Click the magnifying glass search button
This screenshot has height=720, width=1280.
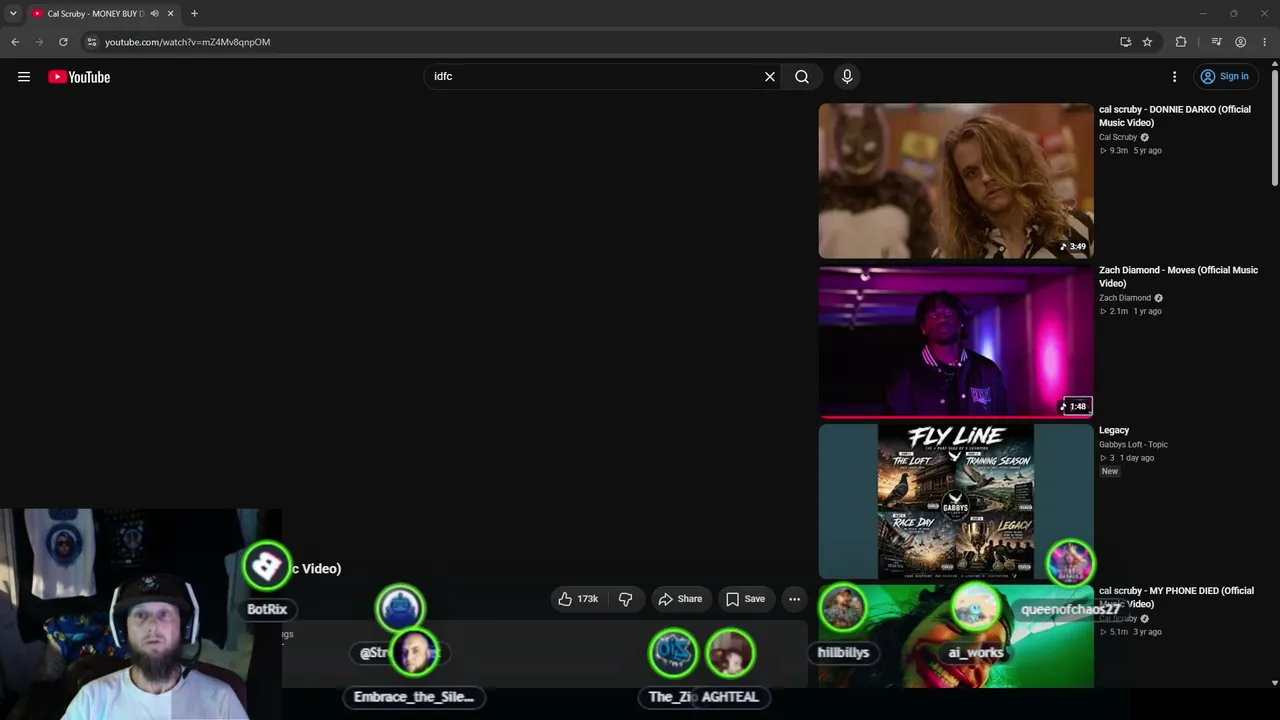tap(802, 77)
